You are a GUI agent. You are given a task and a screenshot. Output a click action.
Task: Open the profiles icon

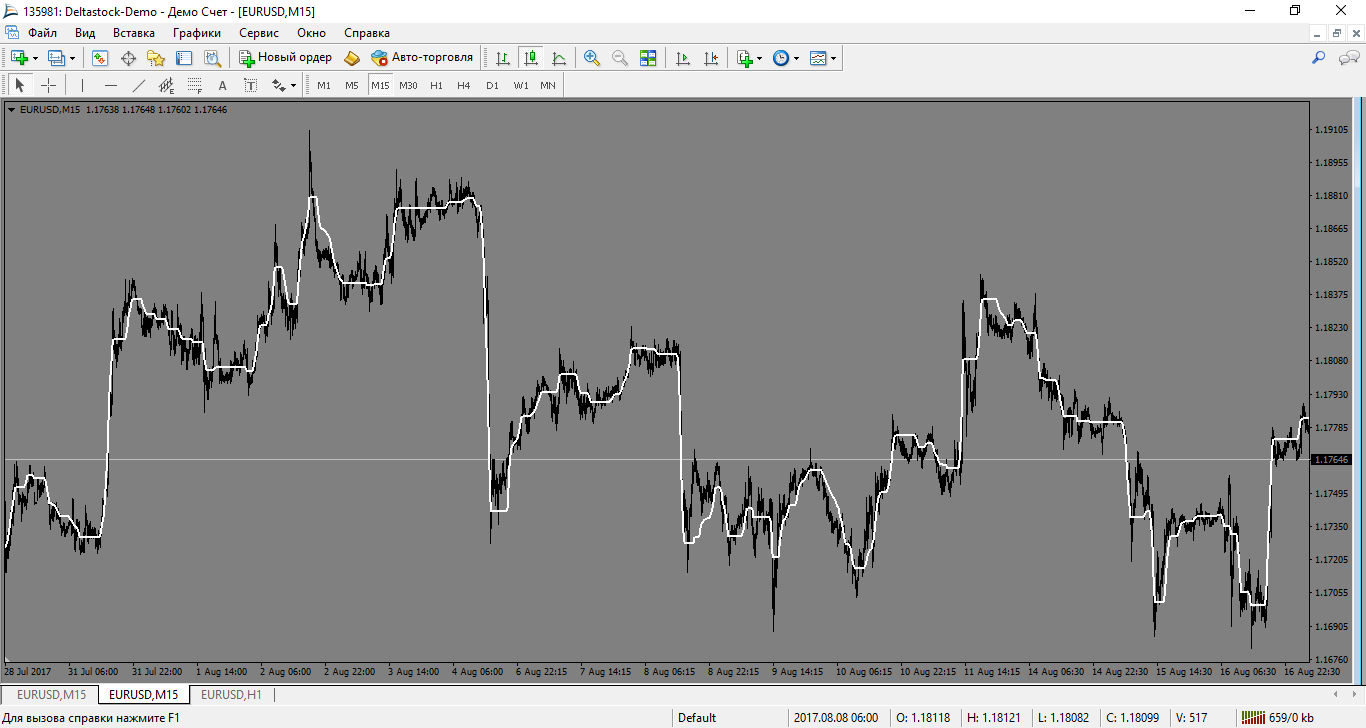(x=56, y=58)
